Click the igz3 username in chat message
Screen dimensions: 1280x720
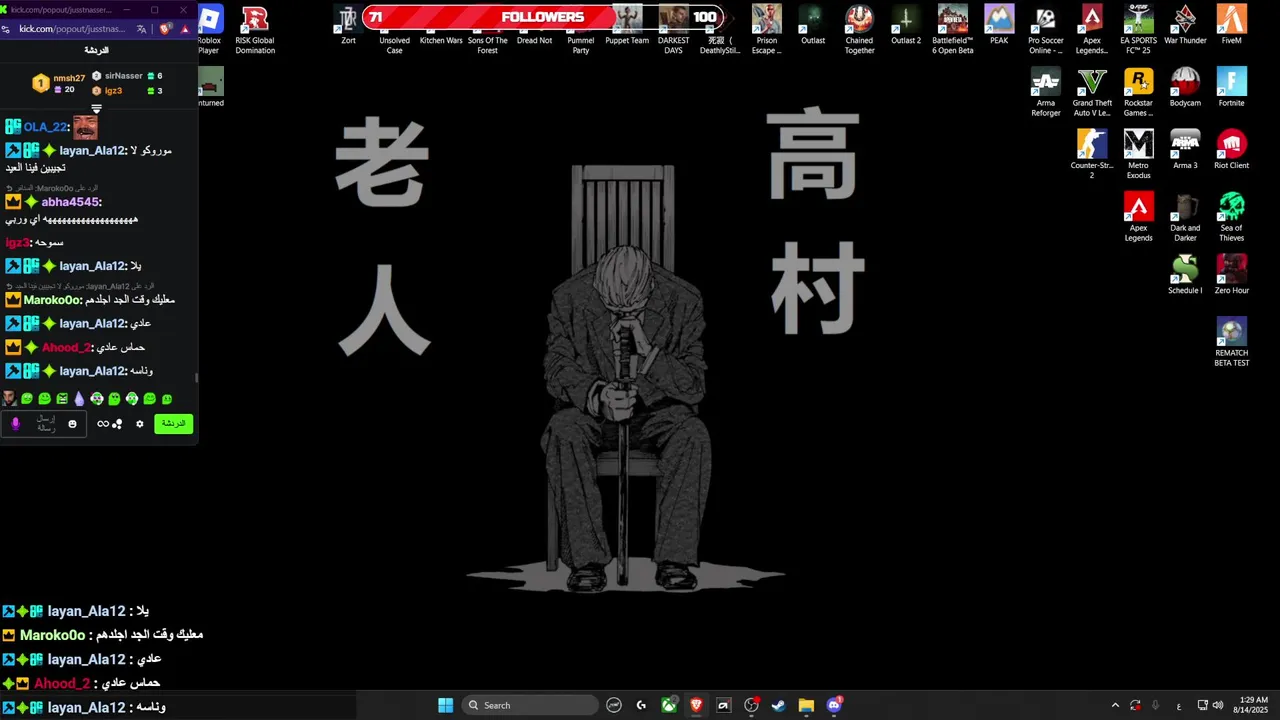click(x=16, y=243)
